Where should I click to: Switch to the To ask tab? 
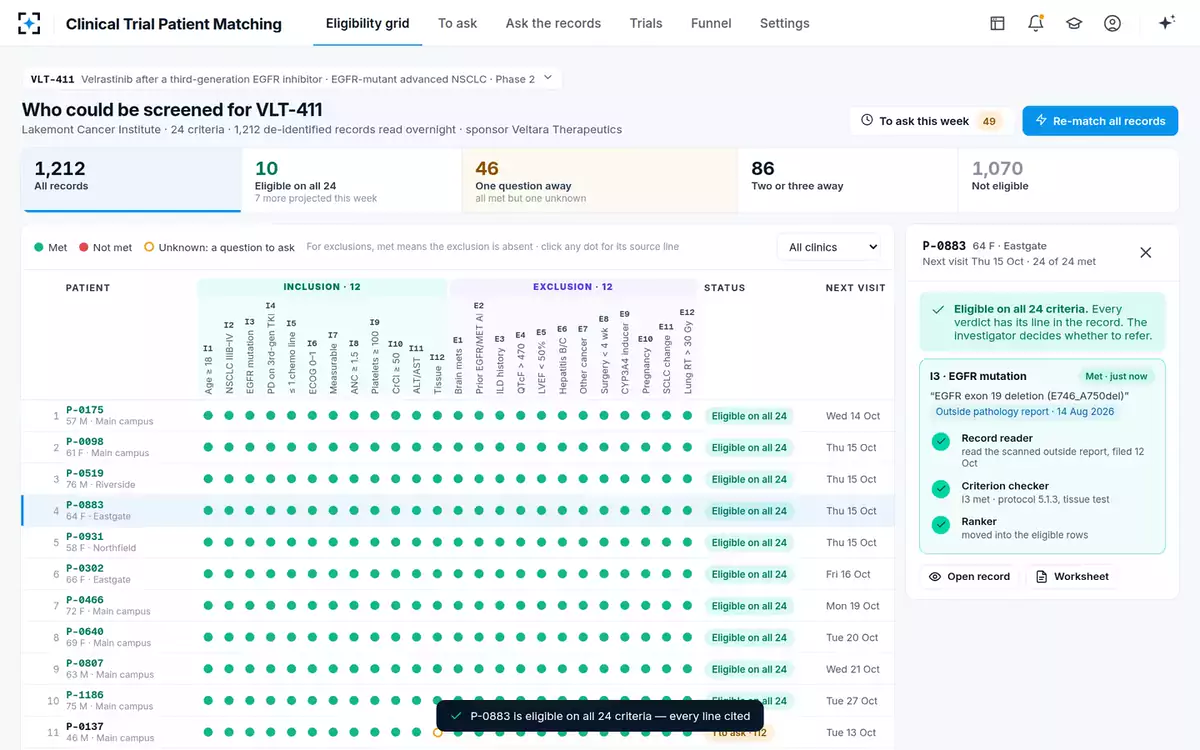click(x=457, y=23)
